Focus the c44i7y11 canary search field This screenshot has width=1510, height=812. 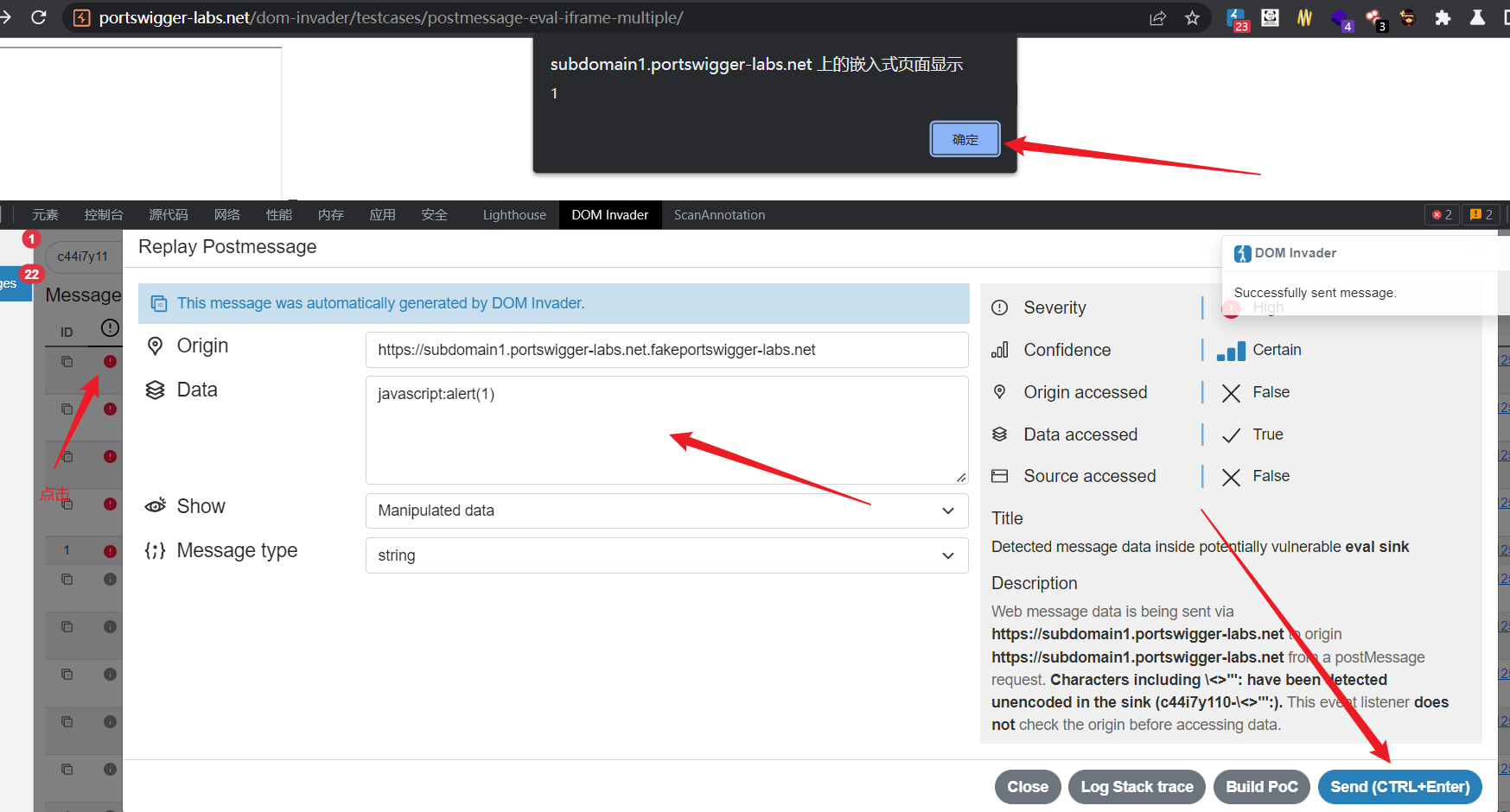coord(83,256)
